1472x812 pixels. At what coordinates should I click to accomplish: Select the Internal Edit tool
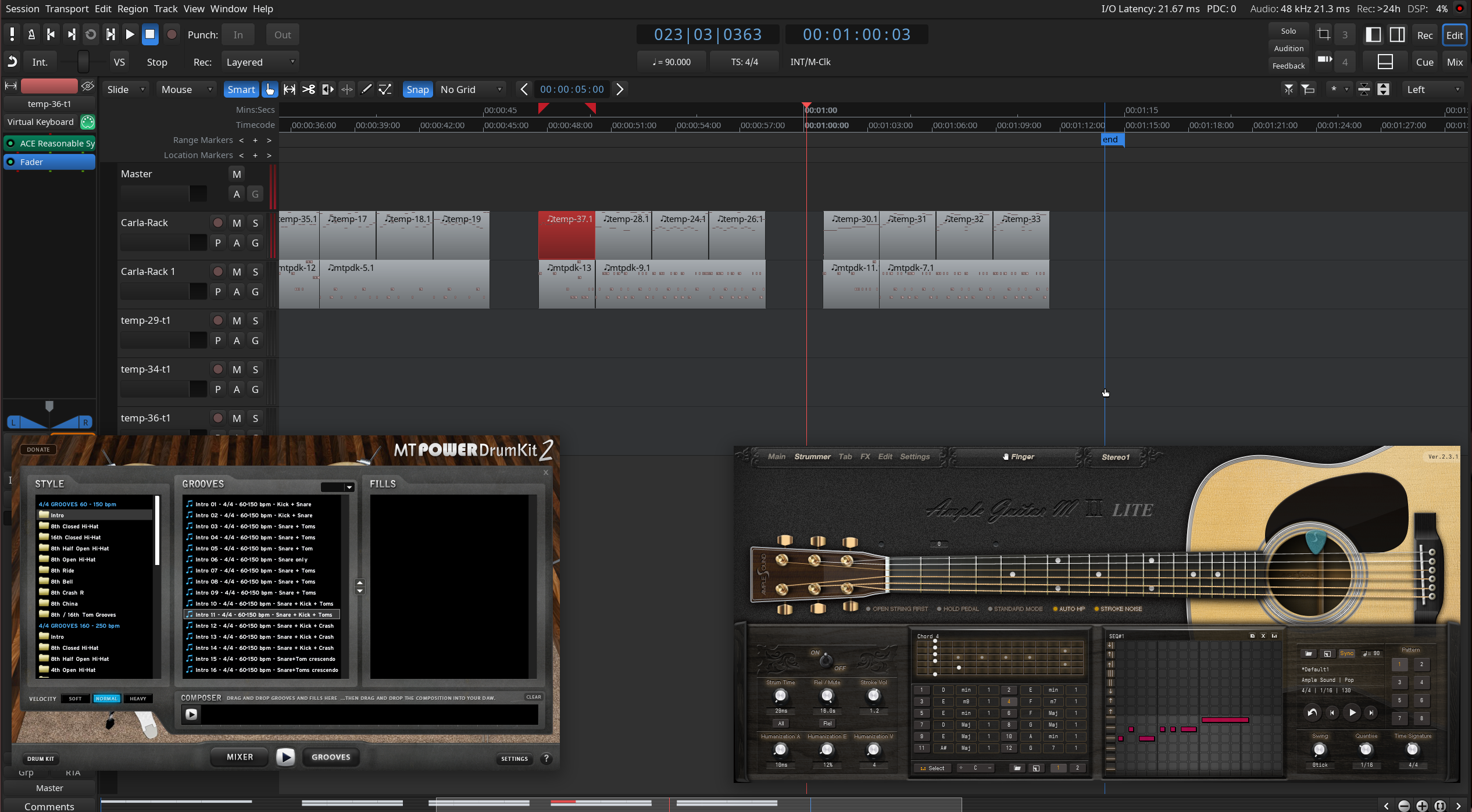click(385, 90)
